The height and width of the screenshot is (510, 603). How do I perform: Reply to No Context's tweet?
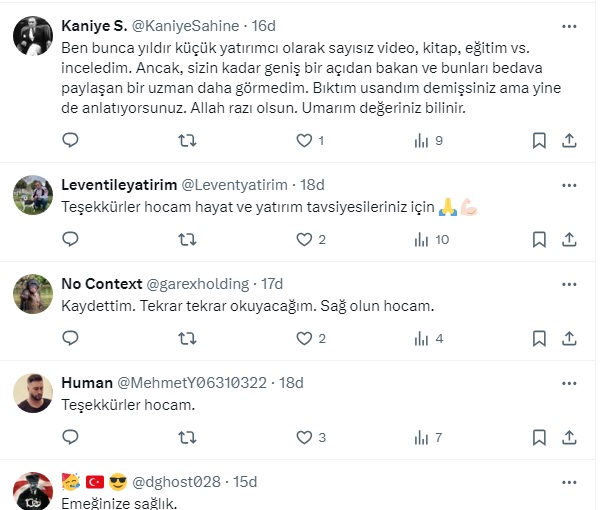tap(70, 338)
